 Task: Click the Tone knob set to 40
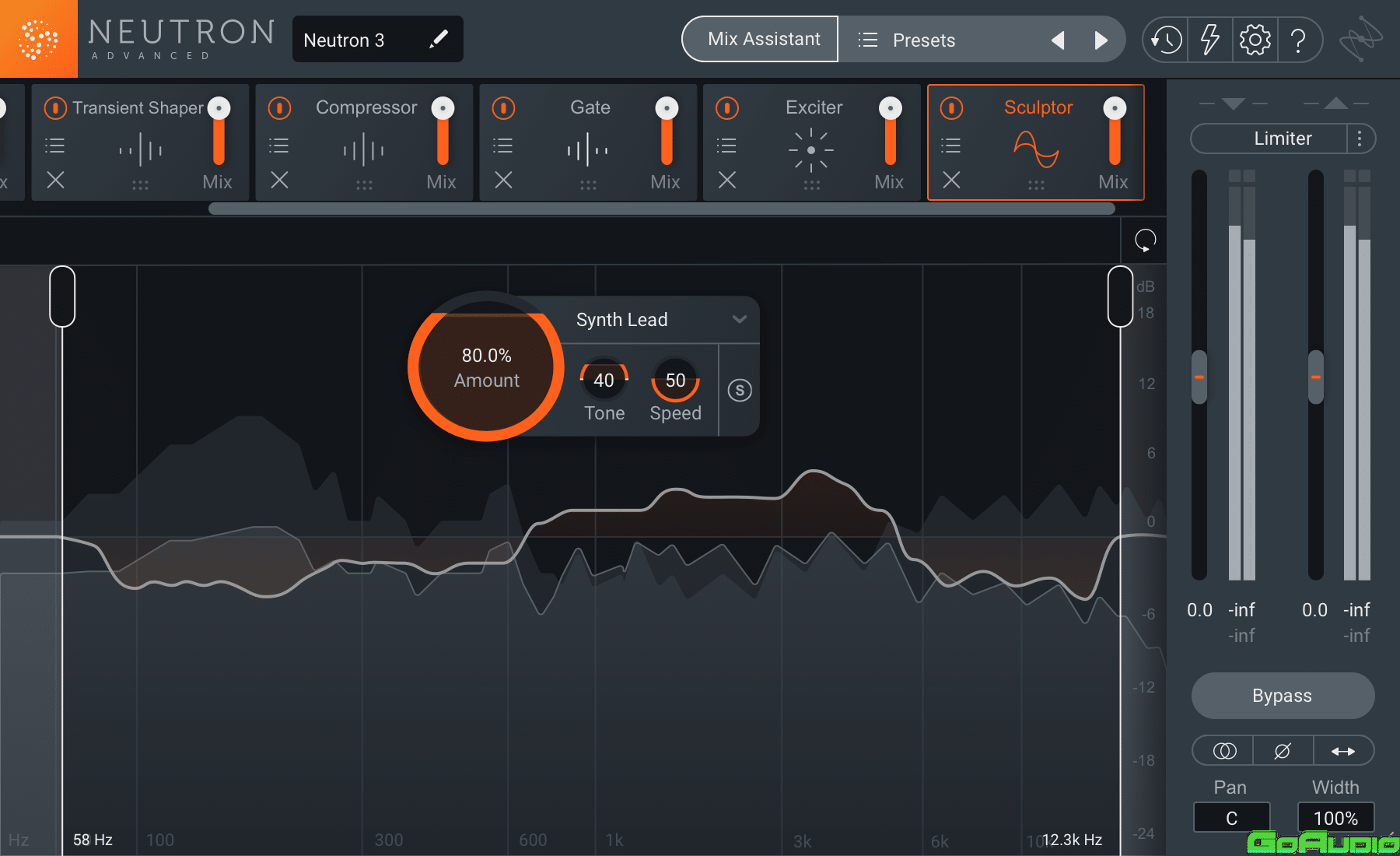(x=604, y=380)
